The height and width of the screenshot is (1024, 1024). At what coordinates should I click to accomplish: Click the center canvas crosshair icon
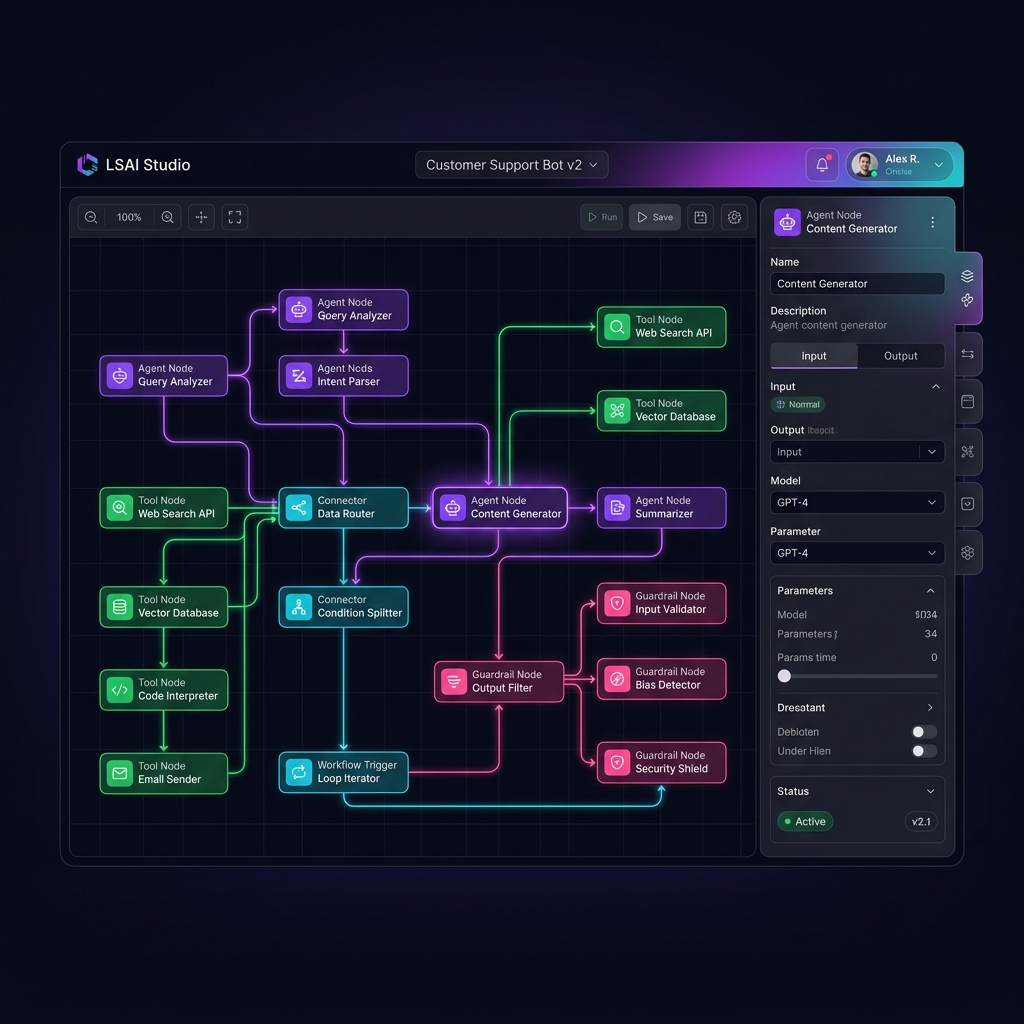click(x=201, y=217)
